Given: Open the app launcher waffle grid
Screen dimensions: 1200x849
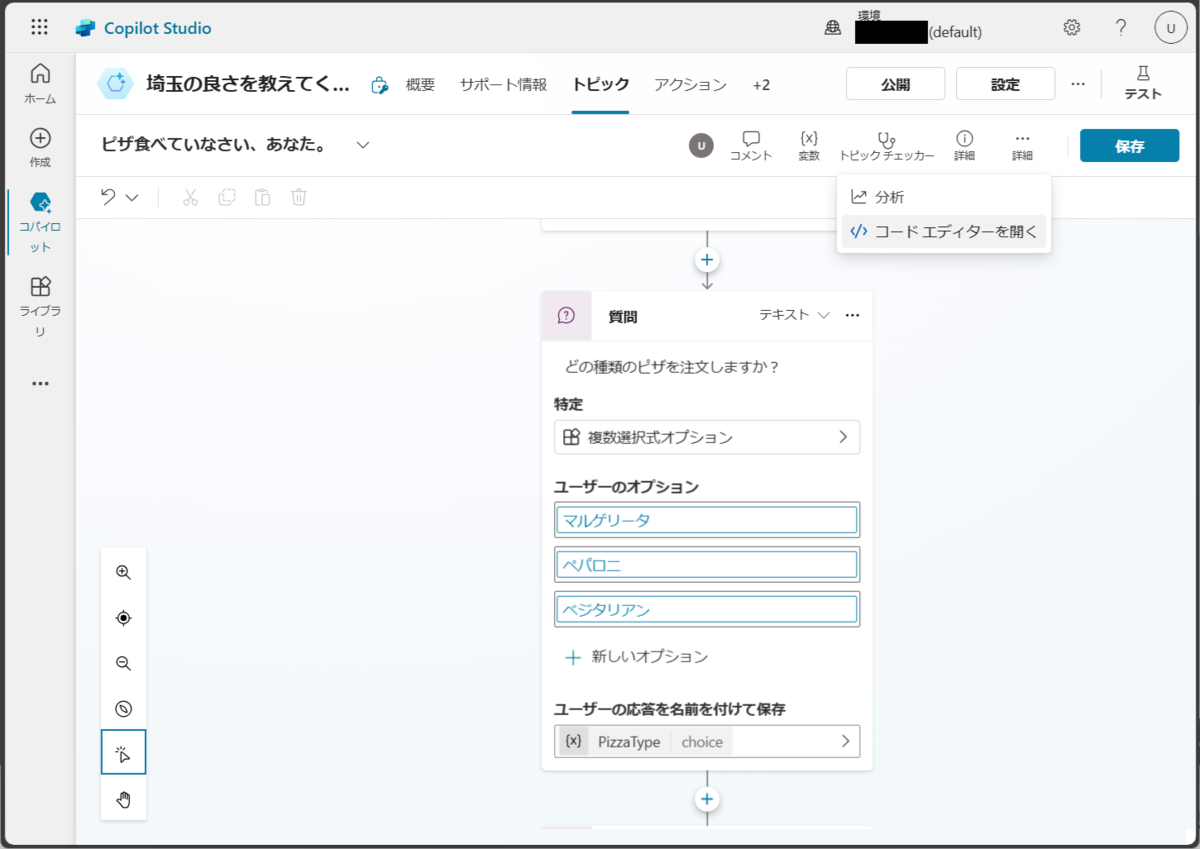Looking at the screenshot, I should pyautogui.click(x=40, y=28).
